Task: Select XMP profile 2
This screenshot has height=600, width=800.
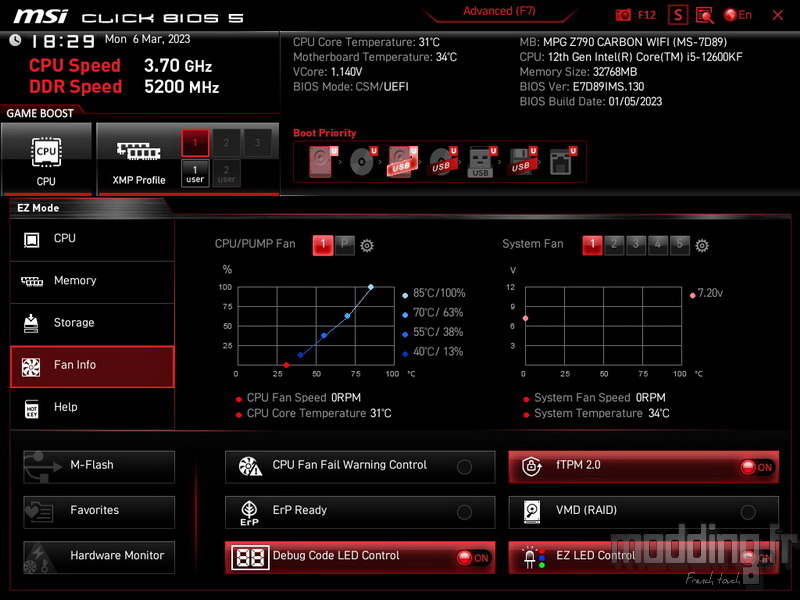Action: [x=226, y=143]
